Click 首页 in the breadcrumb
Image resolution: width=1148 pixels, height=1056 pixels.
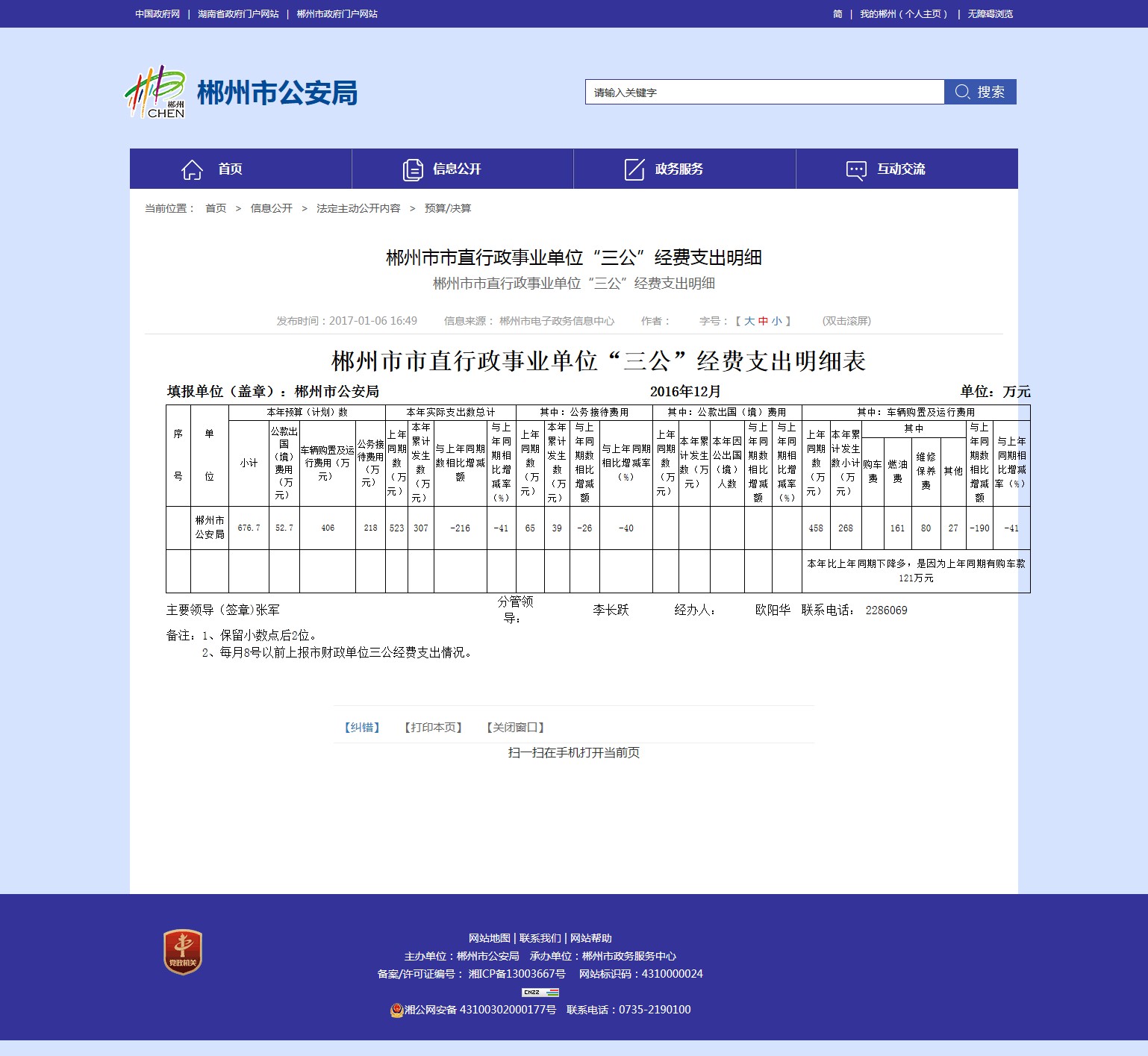216,208
